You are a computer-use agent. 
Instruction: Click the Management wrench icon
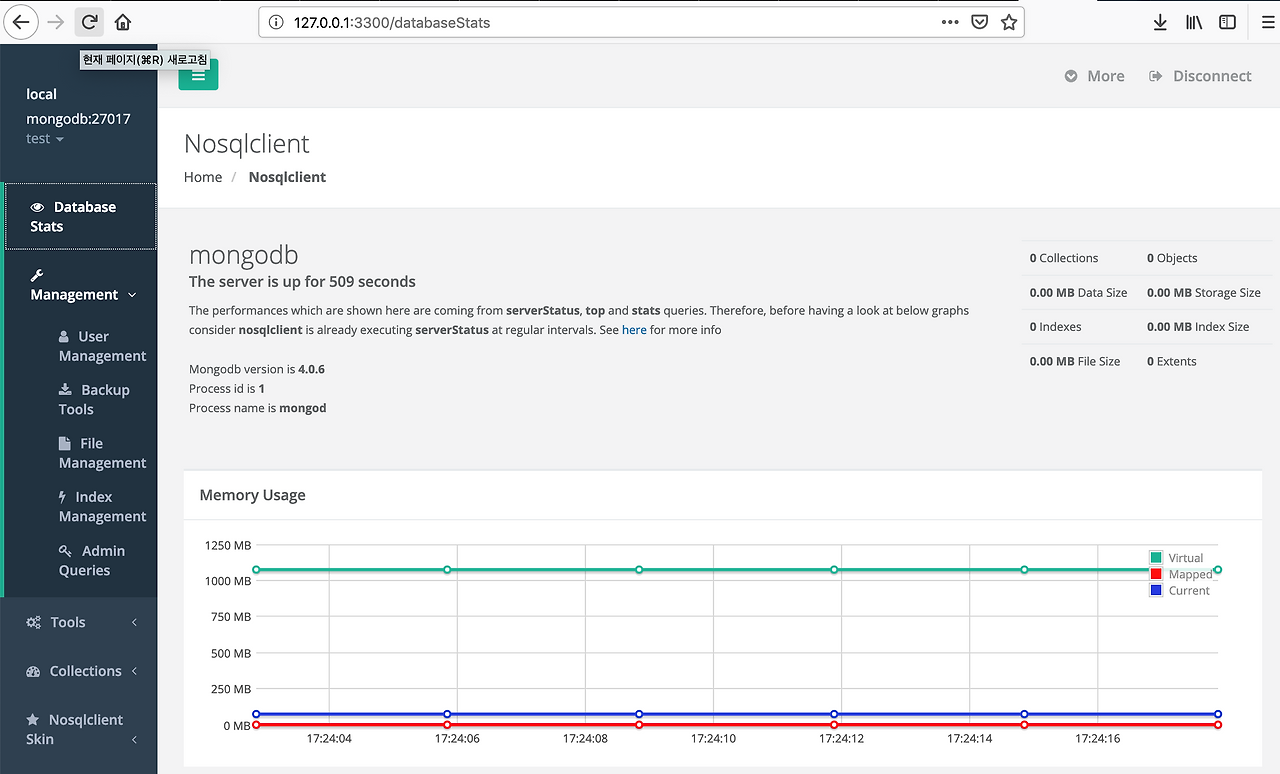37,275
